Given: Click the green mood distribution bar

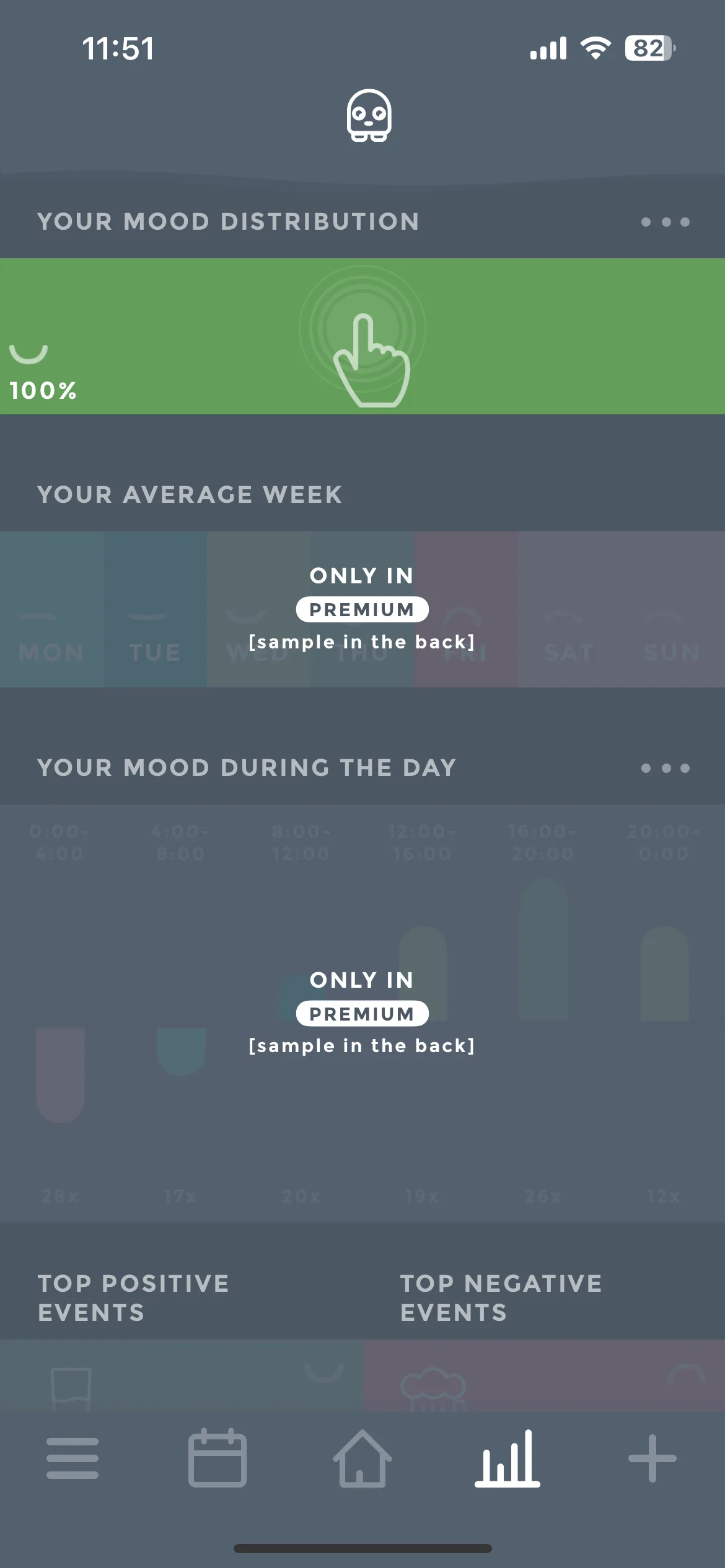Looking at the screenshot, I should [x=362, y=336].
